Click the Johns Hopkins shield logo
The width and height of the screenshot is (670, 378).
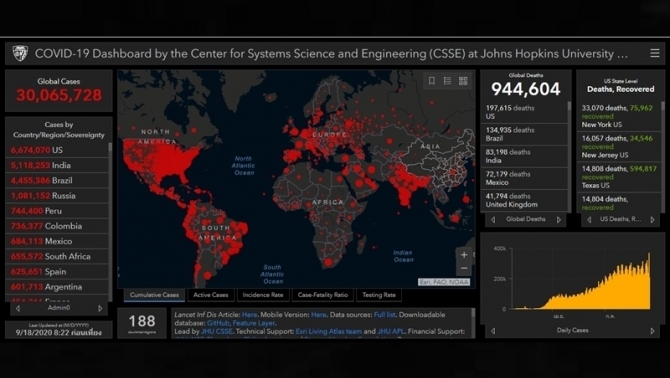pos(20,53)
